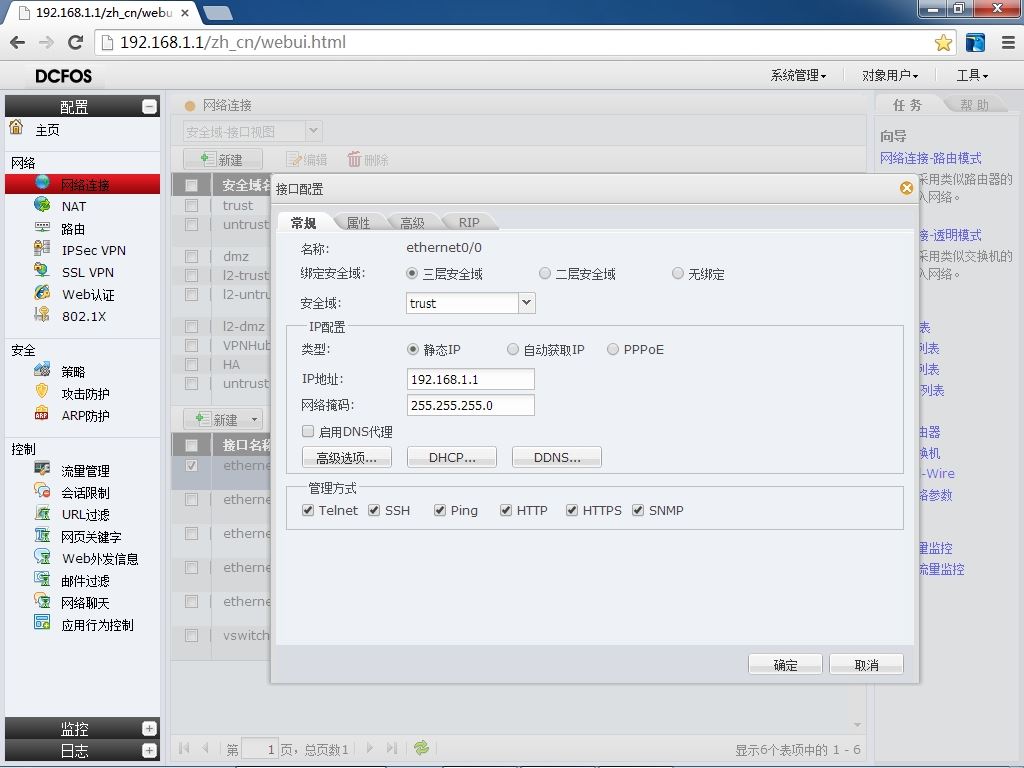Viewport: 1024px width, 768px height.
Task: Choose PPPoE type radio button
Action: pyautogui.click(x=613, y=349)
